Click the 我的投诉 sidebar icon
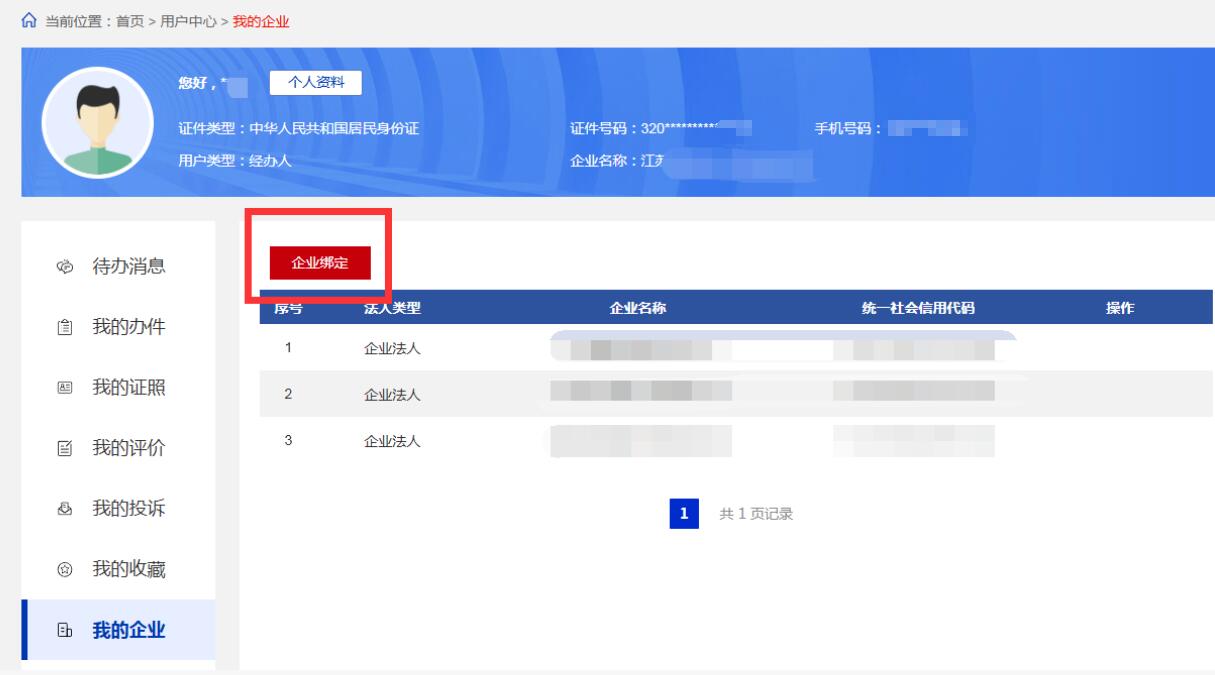1215x675 pixels. pyautogui.click(x=60, y=510)
